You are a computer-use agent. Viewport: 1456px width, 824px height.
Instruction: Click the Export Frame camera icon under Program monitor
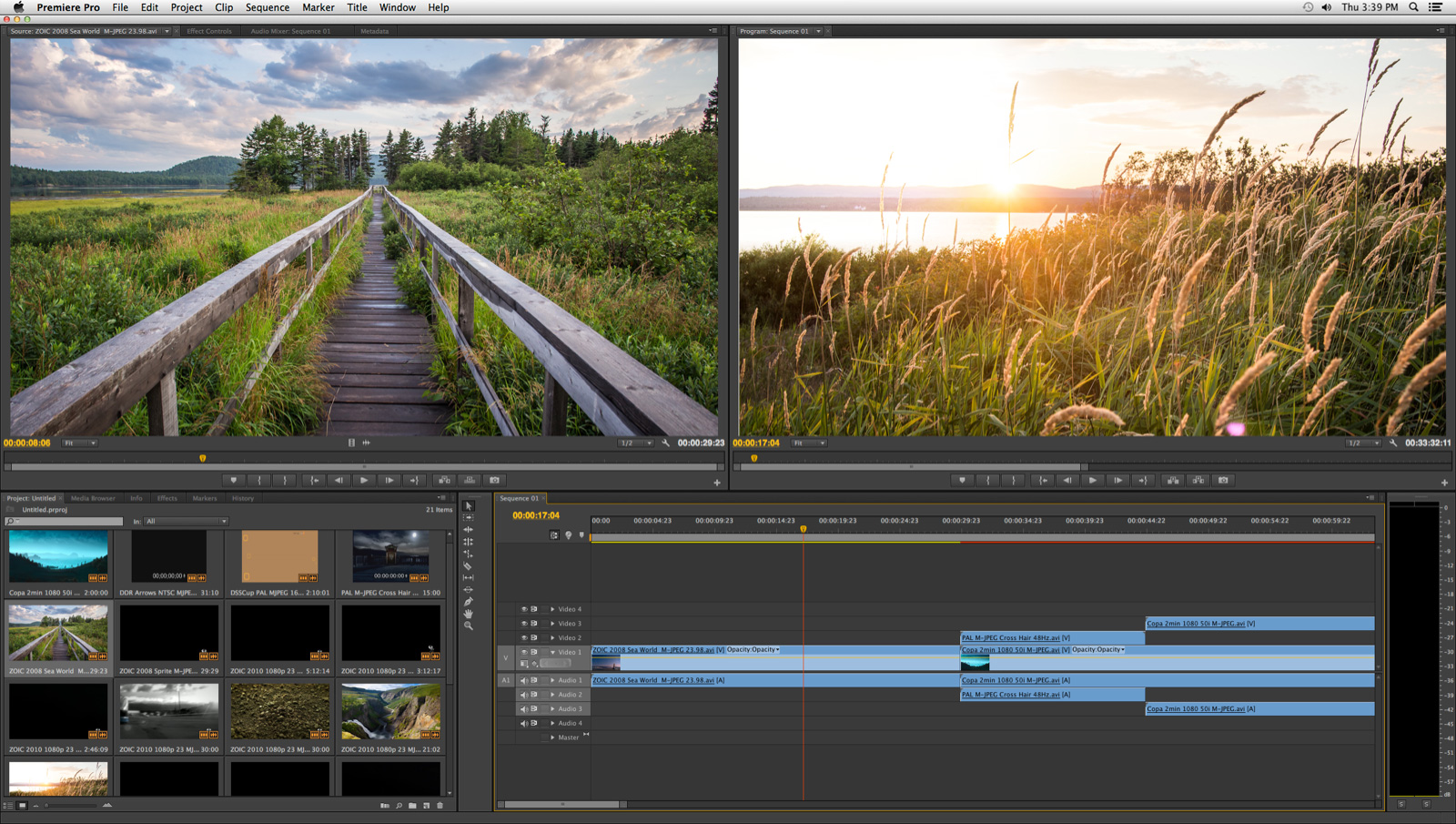(1224, 480)
